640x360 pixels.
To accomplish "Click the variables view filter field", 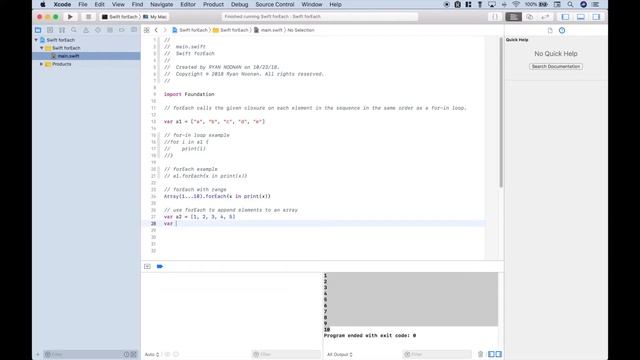I will [x=286, y=354].
